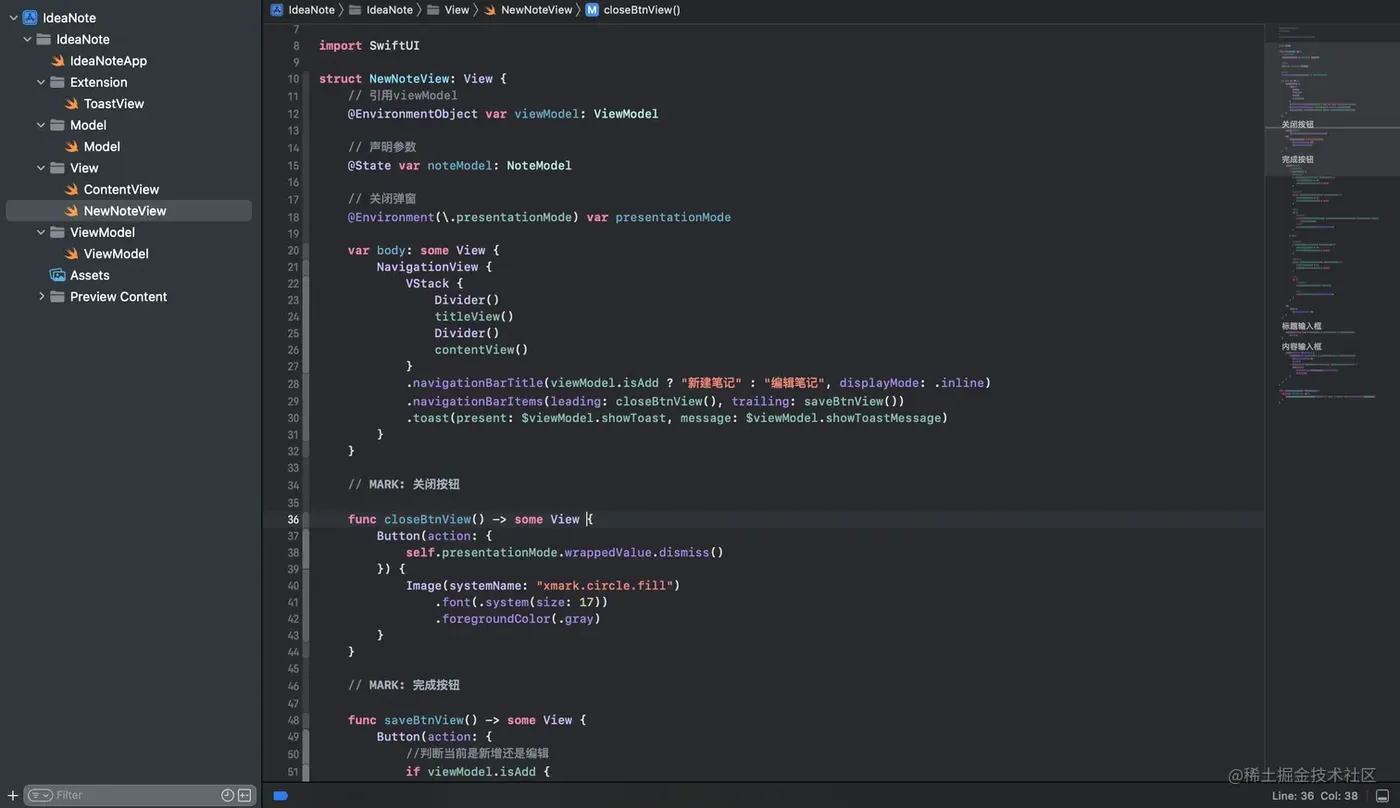This screenshot has height=808, width=1400.
Task: Select NewNoteView in navigator
Action: click(129, 211)
